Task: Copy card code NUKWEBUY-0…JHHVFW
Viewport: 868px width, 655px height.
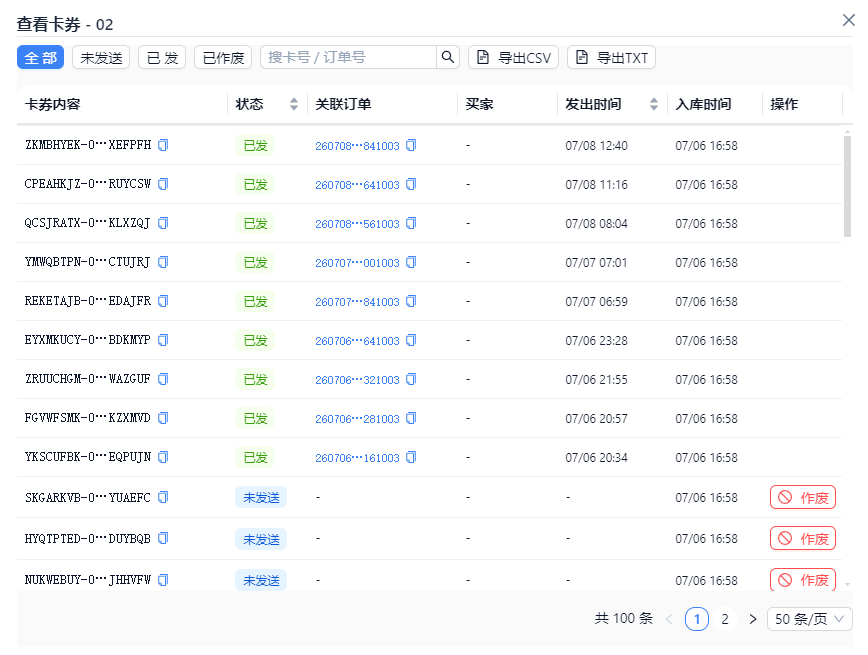Action: click(163, 580)
